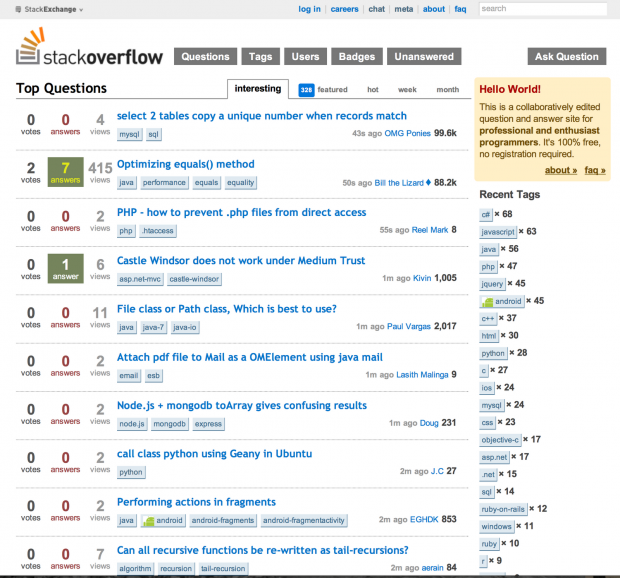Click the mongodb tag
The width and height of the screenshot is (620, 578).
170,424
